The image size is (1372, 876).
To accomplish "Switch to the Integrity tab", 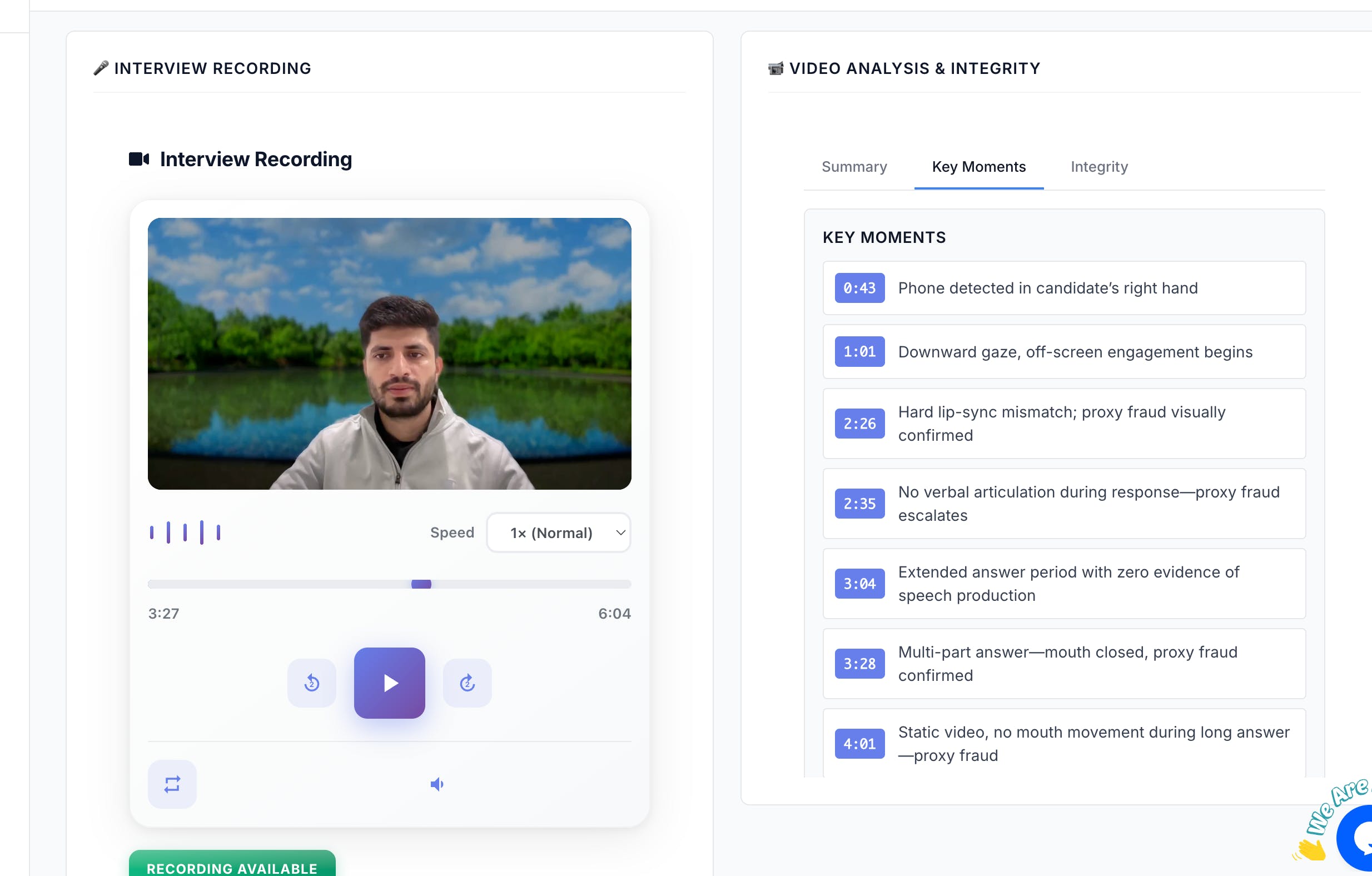I will point(1098,167).
